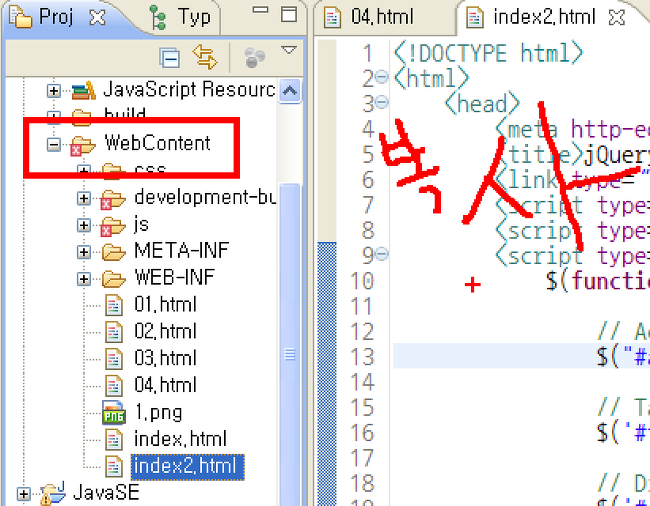Image resolution: width=650 pixels, height=506 pixels.
Task: Select 01.html in the project tree
Action: click(165, 305)
